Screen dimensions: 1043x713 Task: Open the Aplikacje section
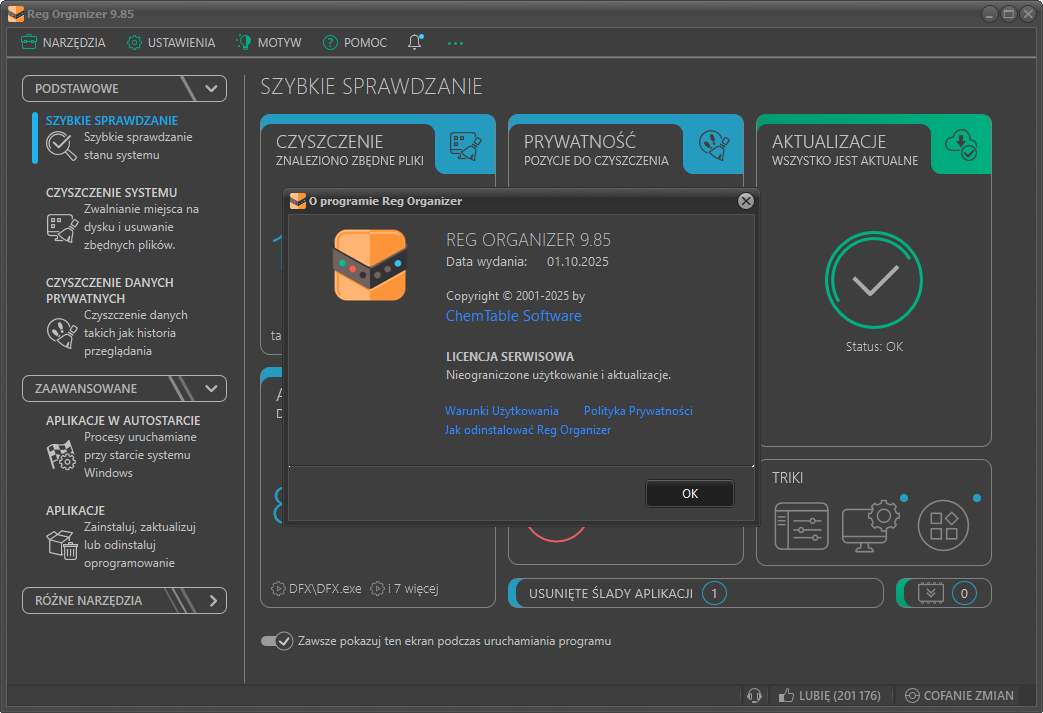(x=75, y=510)
